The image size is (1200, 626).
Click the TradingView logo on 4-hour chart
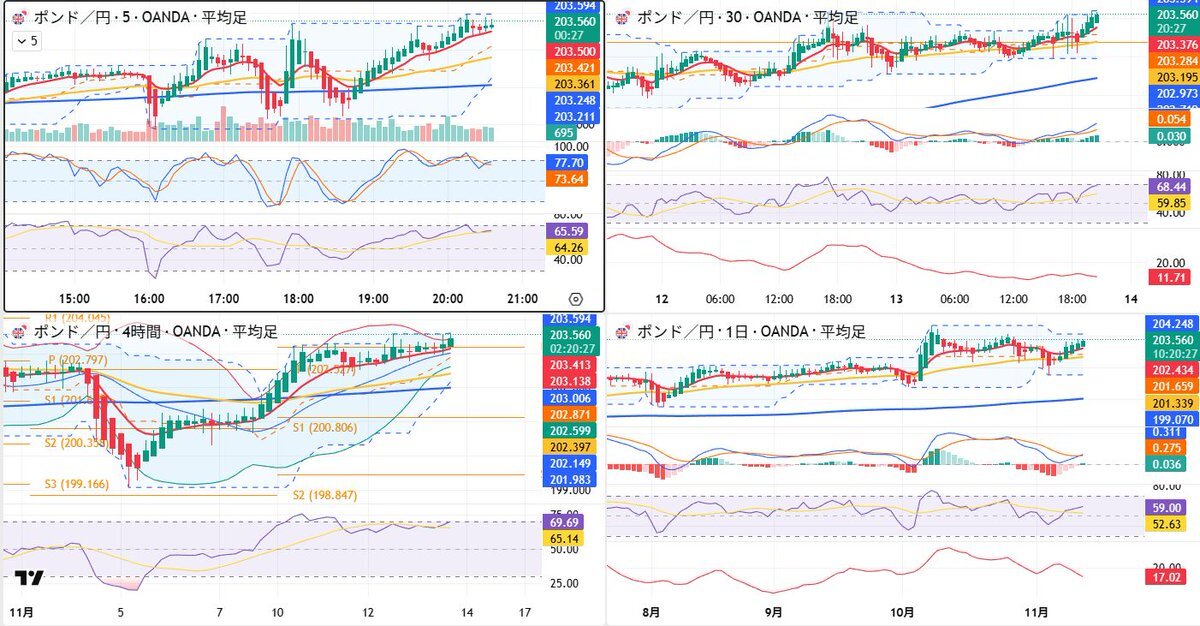tap(29, 578)
